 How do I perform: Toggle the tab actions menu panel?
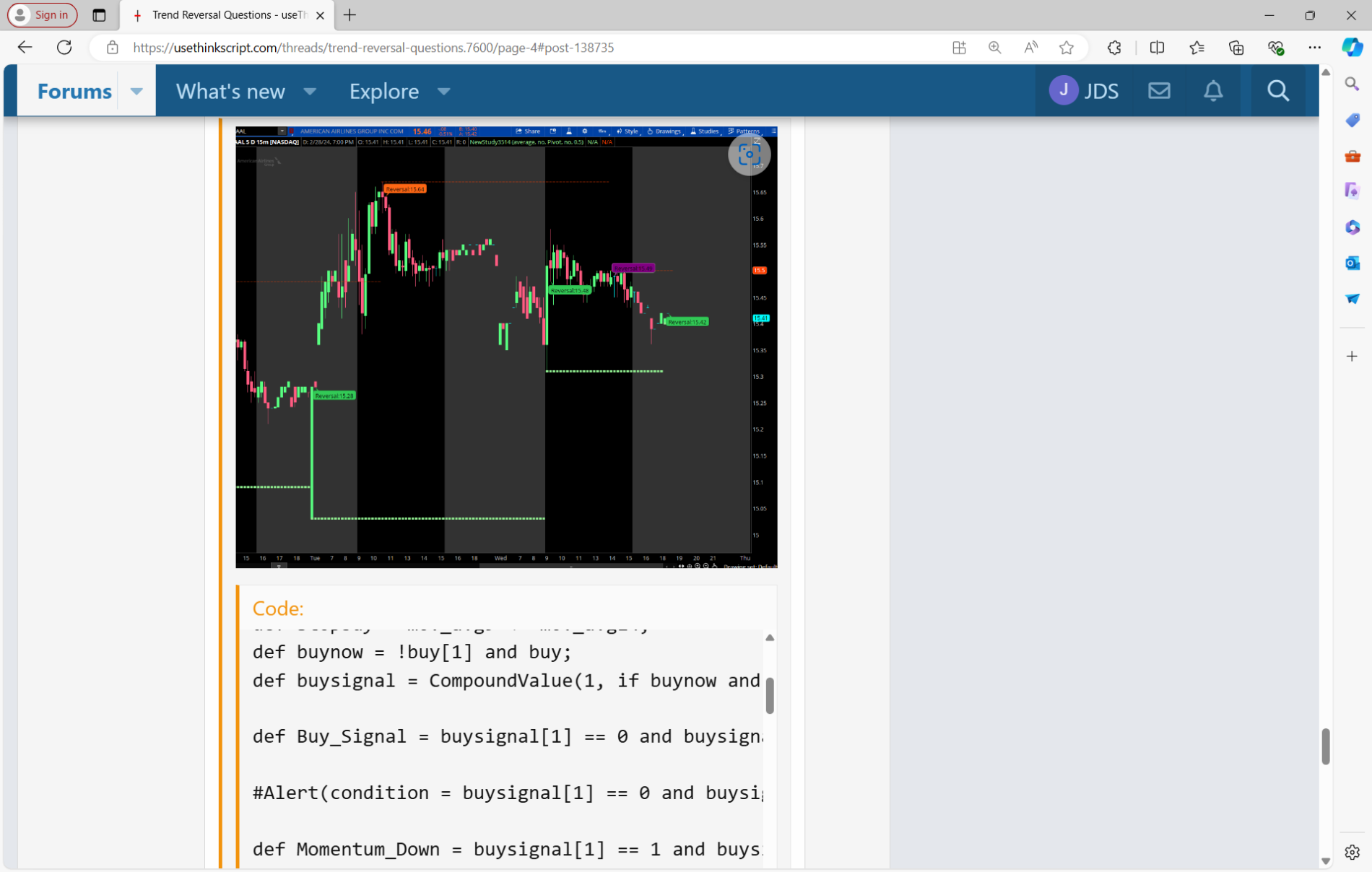tap(99, 15)
